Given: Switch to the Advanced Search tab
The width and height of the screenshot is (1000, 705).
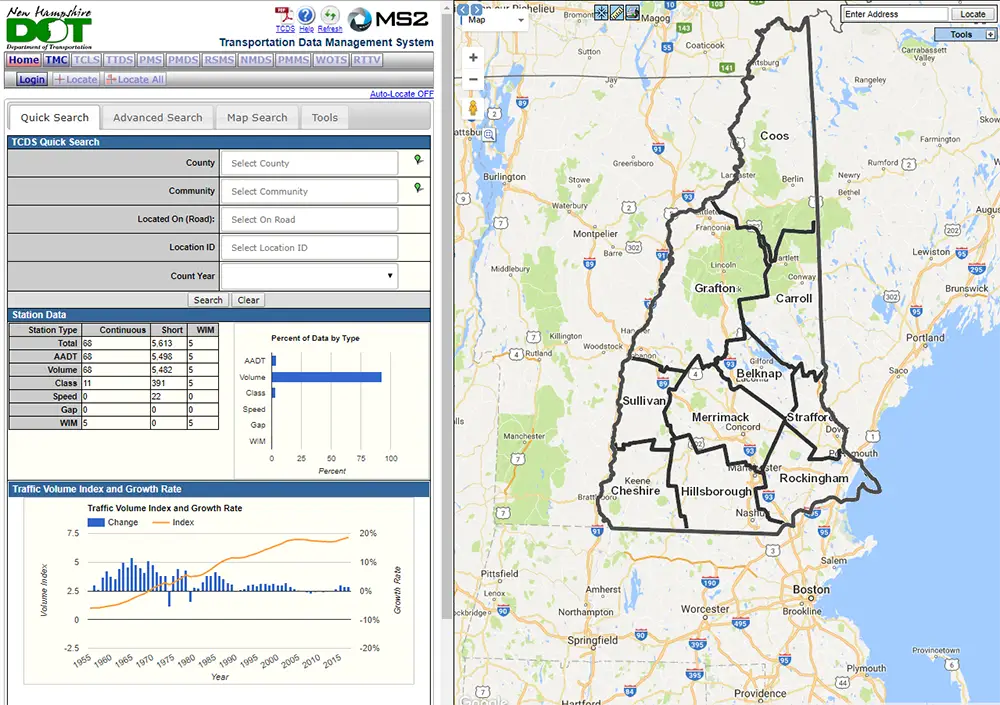Looking at the screenshot, I should click(158, 117).
